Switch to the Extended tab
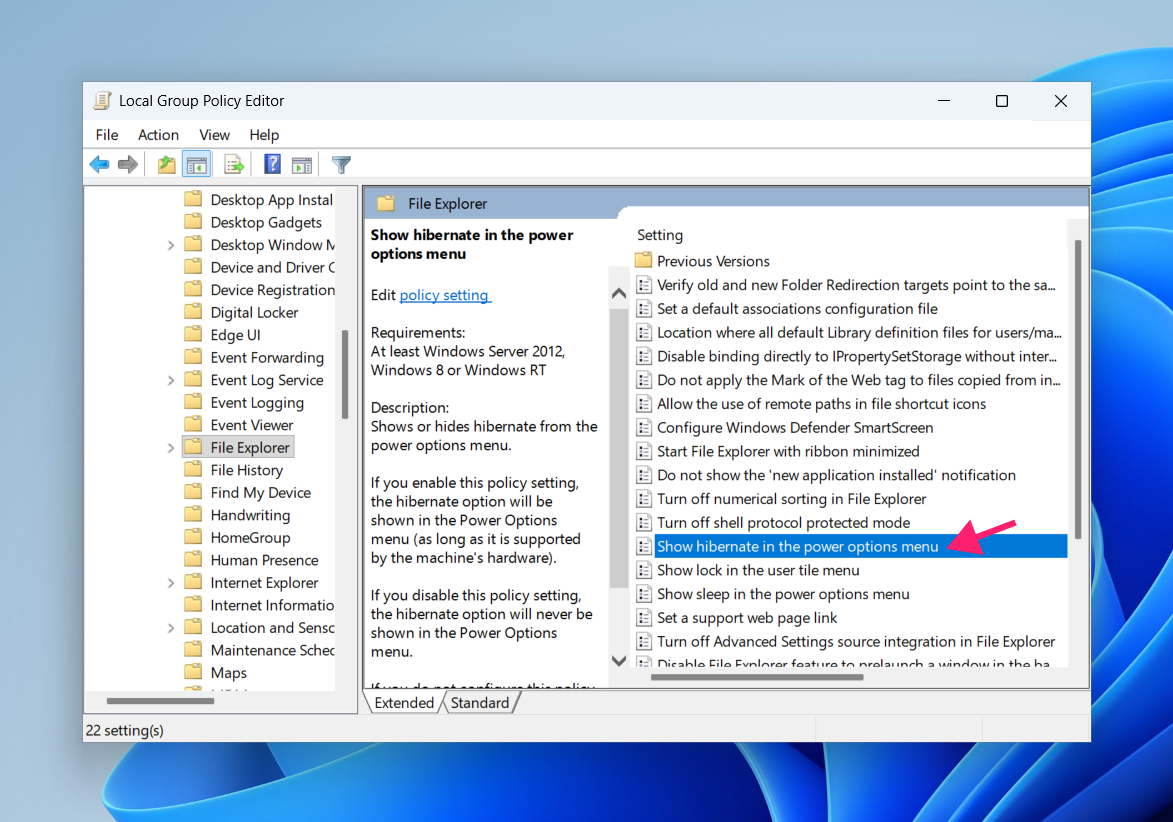Screen dimensions: 1173x822 (404, 702)
